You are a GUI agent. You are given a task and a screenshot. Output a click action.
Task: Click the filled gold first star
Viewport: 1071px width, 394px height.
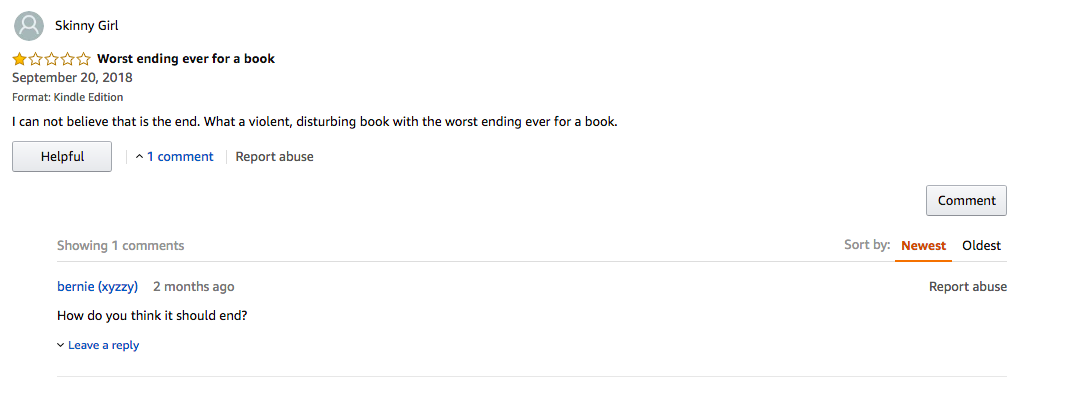point(20,59)
